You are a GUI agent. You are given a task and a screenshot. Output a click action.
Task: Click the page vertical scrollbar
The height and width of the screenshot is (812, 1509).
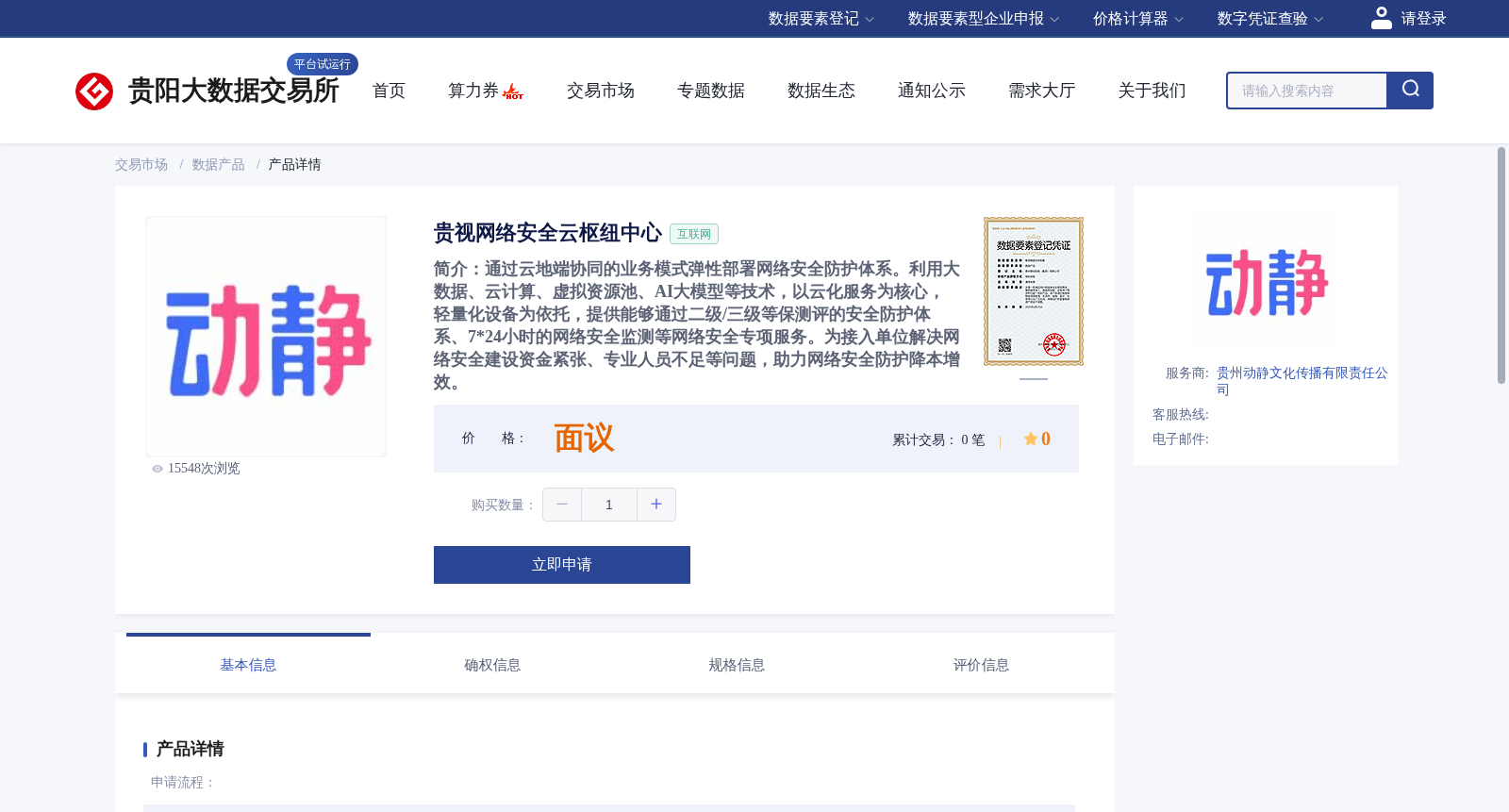(x=1501, y=265)
